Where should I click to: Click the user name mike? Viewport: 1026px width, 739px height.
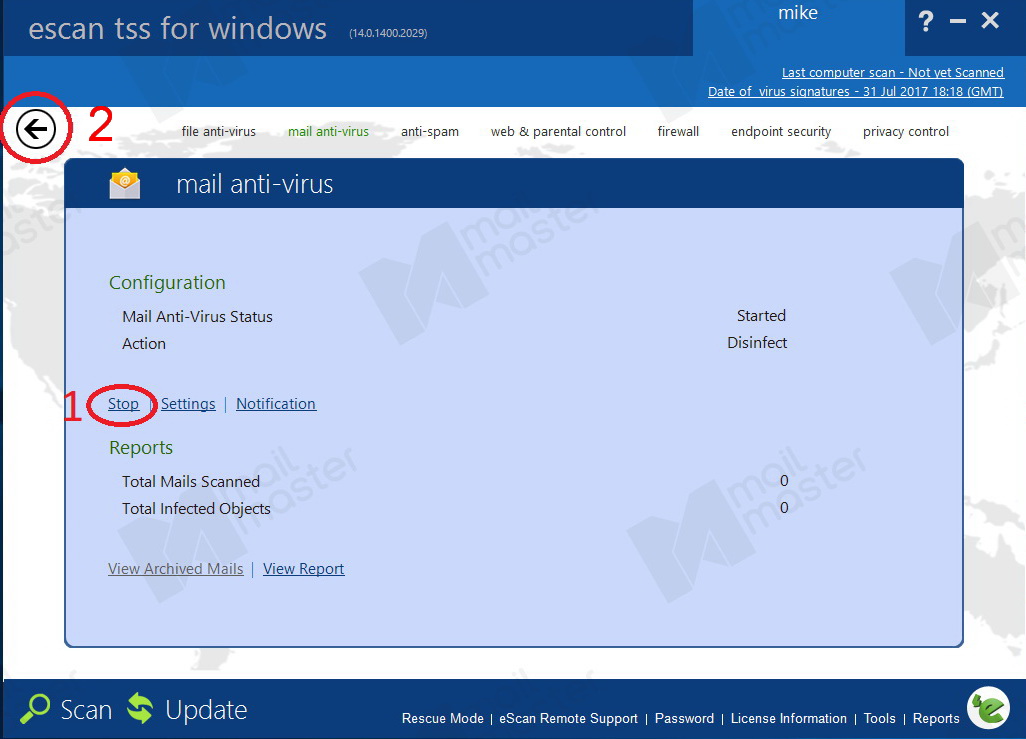(798, 13)
